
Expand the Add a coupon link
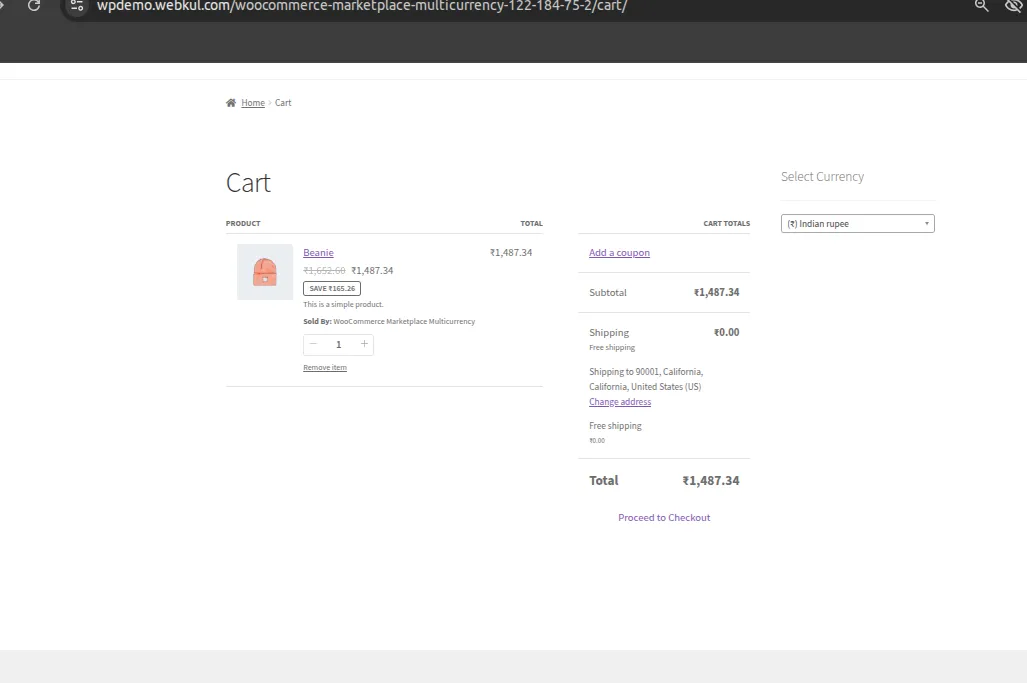(619, 253)
